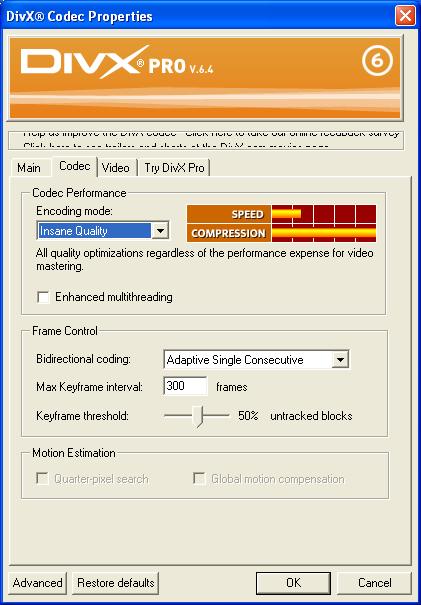Confirm settings with the OK button
Viewport: 421px width, 605px height.
(x=293, y=583)
